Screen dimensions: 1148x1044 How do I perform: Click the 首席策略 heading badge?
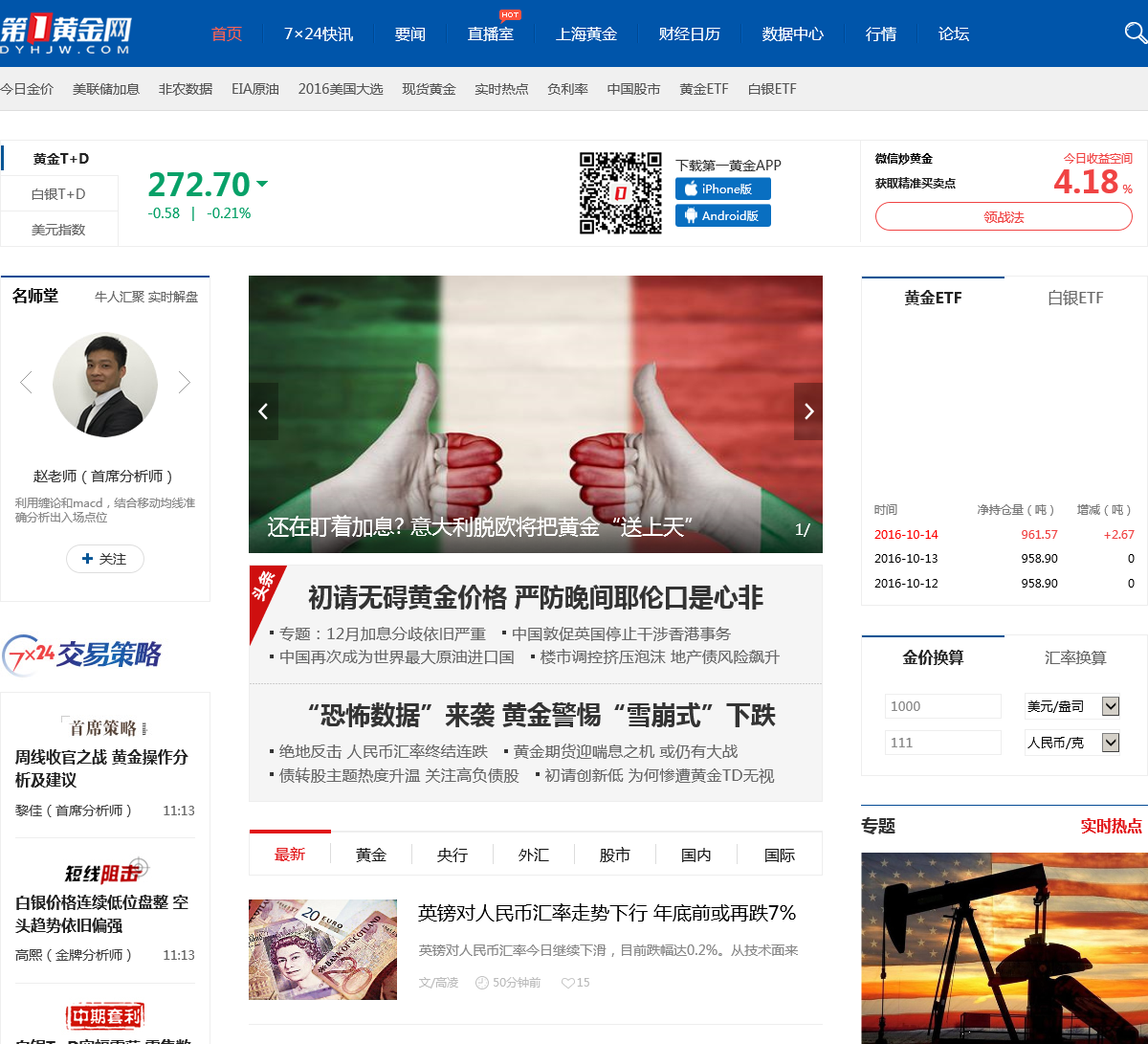click(103, 726)
